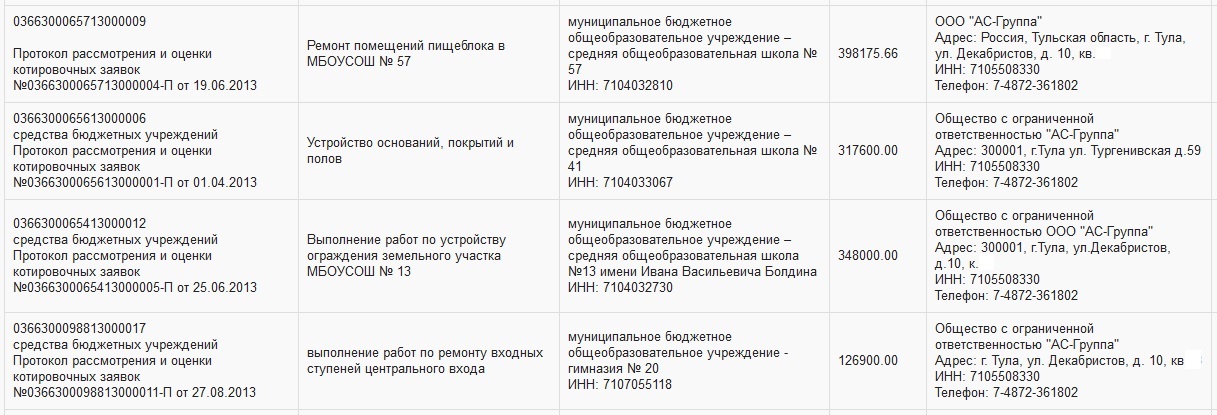This screenshot has width=1217, height=415.
Task: Select 'Ремонт помещений пищеблока' description cell
Action: (x=405, y=53)
